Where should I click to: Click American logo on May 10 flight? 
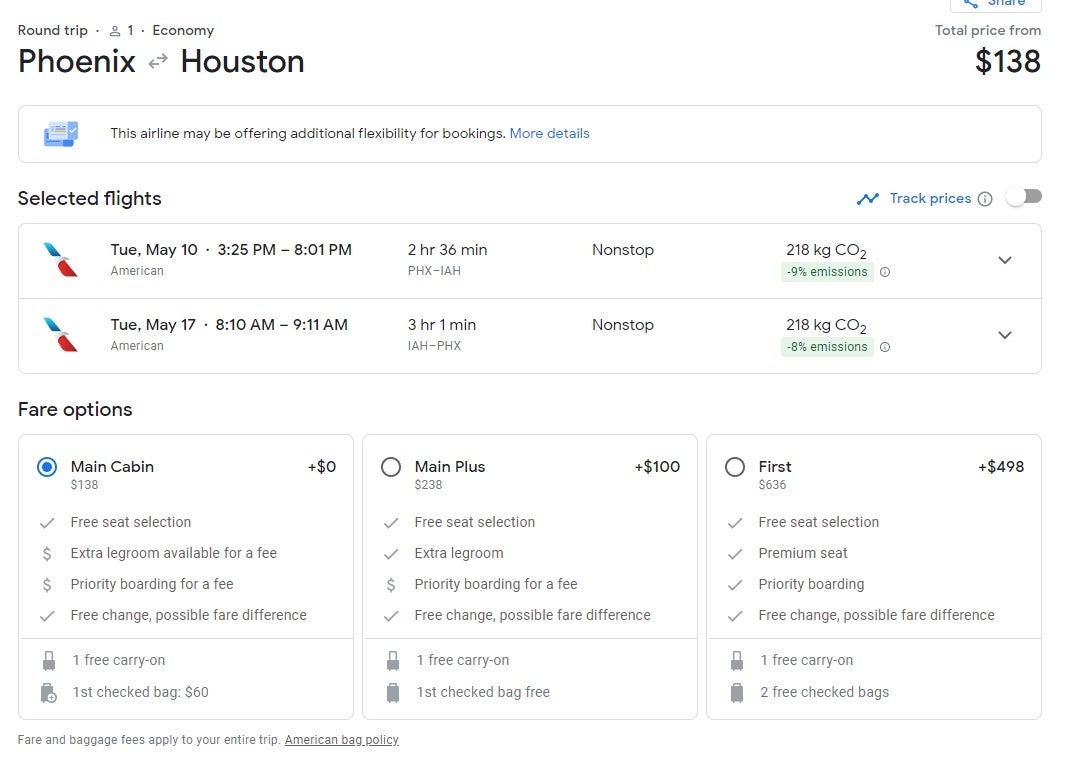click(60, 260)
